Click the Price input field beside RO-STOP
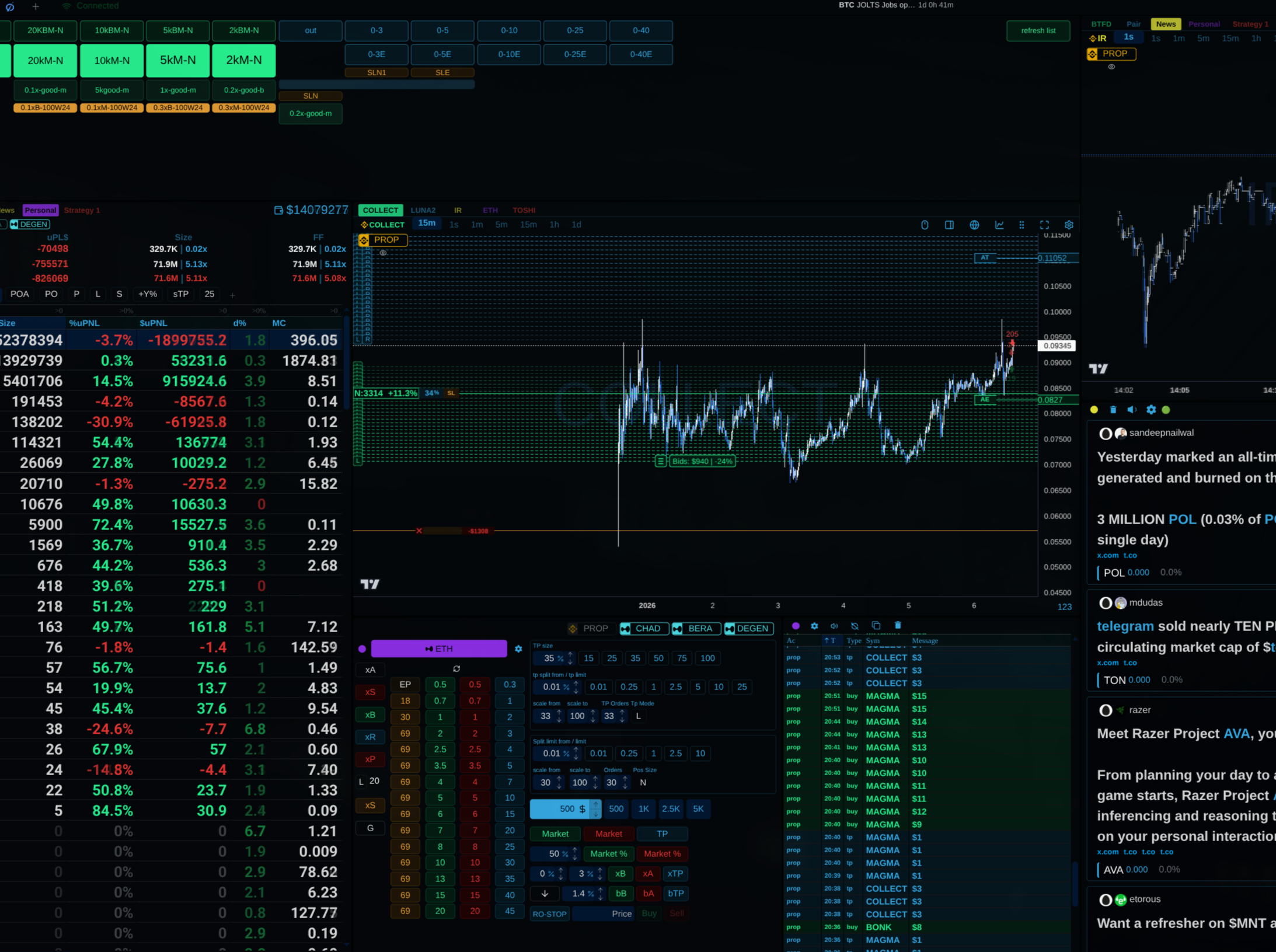The width and height of the screenshot is (1276, 952). [x=603, y=914]
